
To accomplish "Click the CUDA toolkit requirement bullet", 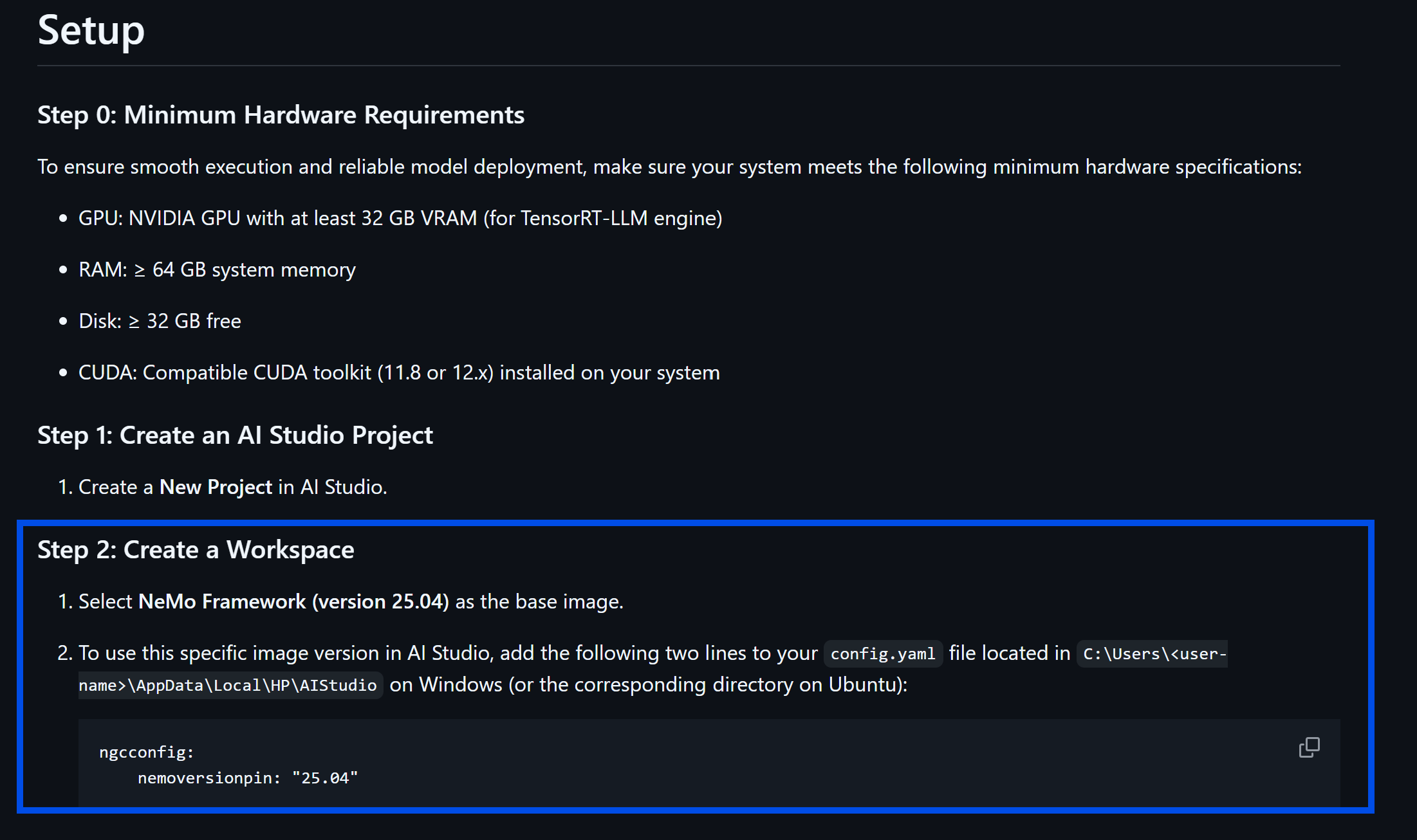I will tap(399, 372).
